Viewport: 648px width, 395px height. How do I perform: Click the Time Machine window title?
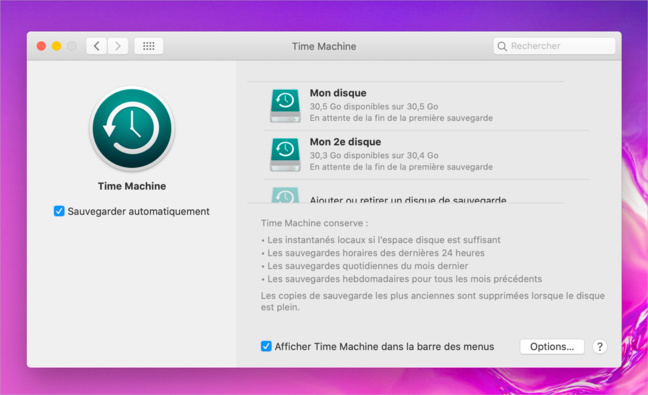tap(324, 46)
